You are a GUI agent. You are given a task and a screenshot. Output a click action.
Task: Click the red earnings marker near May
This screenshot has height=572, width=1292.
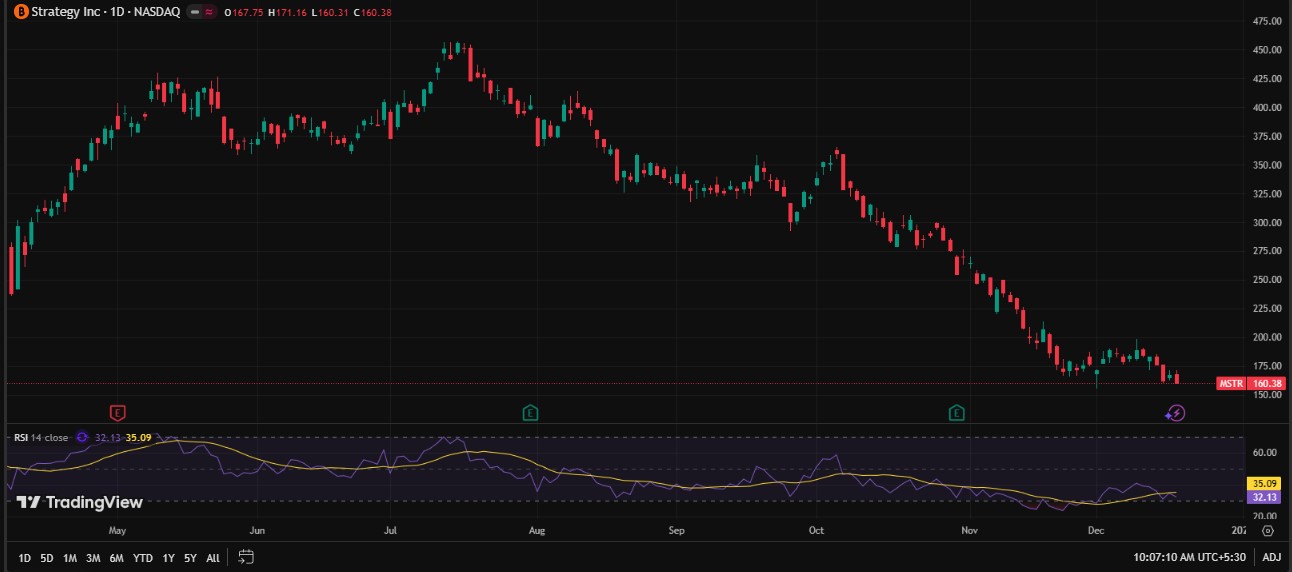[x=118, y=412]
